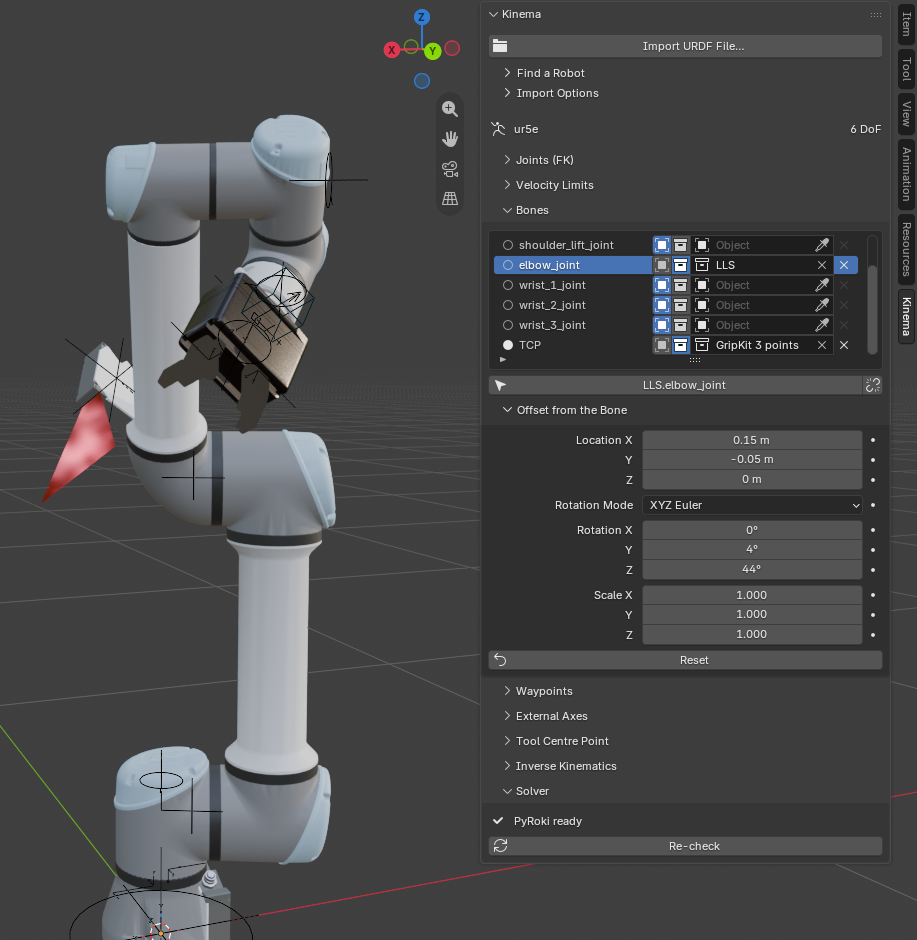Switch perspective/orthographic grid icon
Image resolution: width=917 pixels, height=940 pixels.
point(450,198)
